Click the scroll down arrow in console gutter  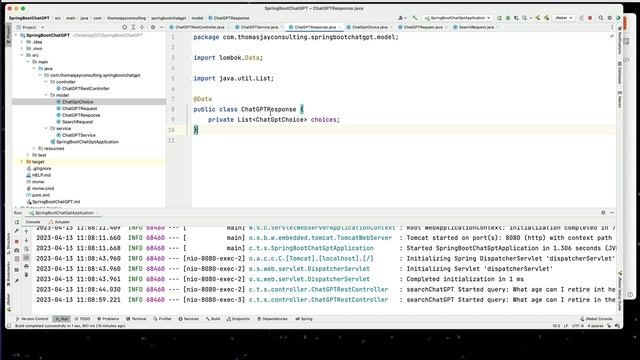pyautogui.click(x=27, y=240)
